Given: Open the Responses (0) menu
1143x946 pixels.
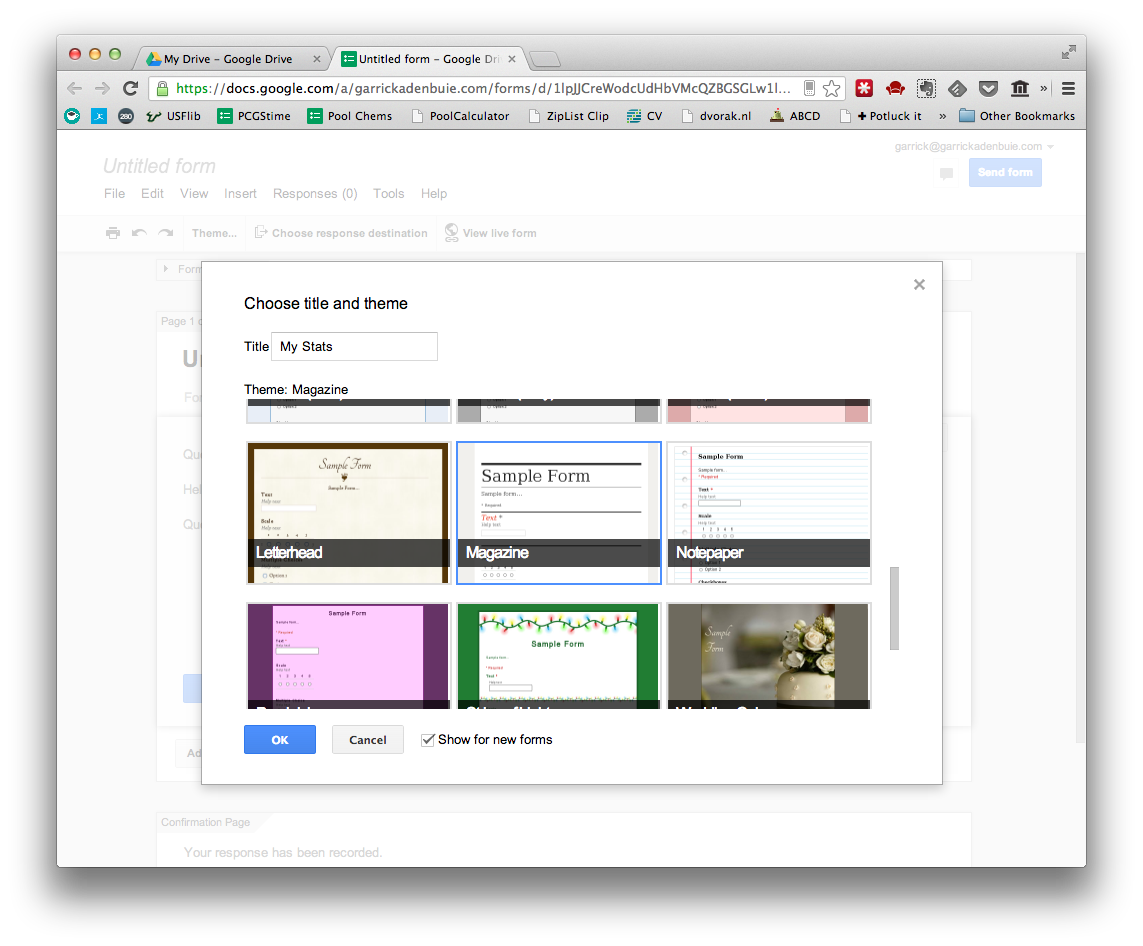Looking at the screenshot, I should click(315, 194).
